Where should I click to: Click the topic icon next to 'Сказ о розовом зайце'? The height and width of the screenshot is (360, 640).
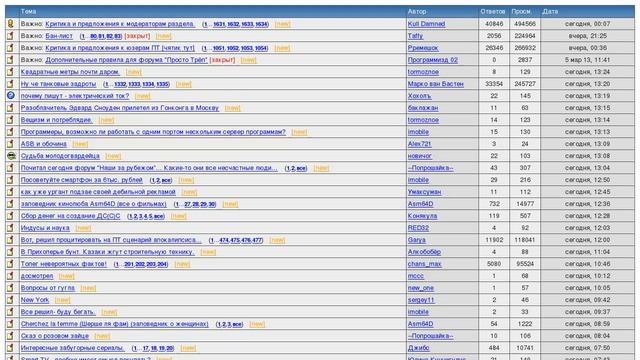point(11,336)
